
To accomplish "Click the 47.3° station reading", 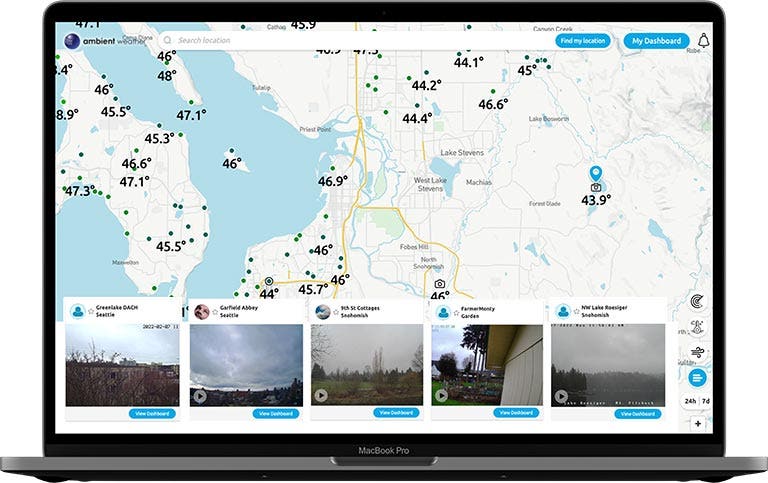I will pyautogui.click(x=81, y=191).
